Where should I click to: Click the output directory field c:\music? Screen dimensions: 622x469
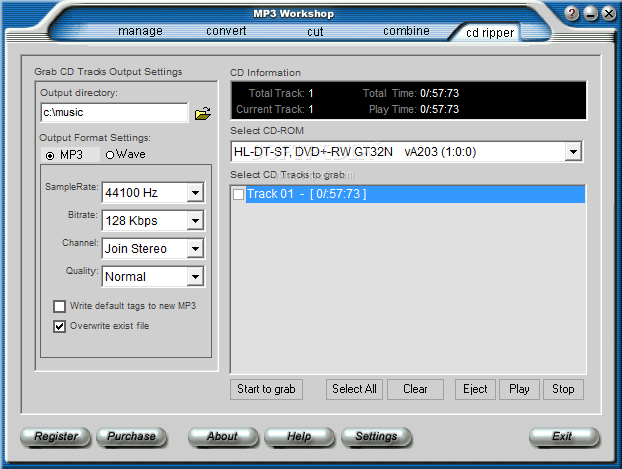(114, 113)
